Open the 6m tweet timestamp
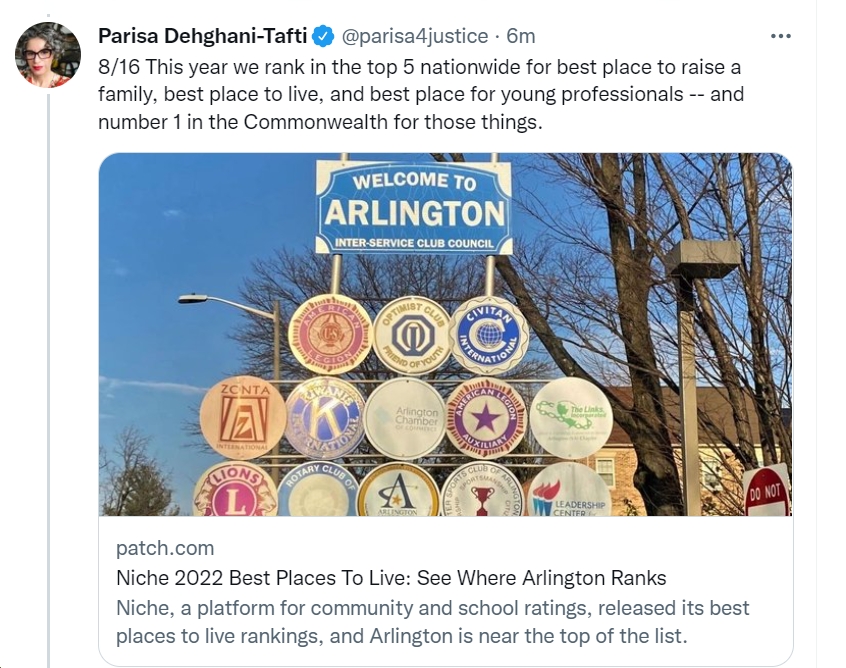Image resolution: width=846 pixels, height=668 pixels. click(521, 36)
